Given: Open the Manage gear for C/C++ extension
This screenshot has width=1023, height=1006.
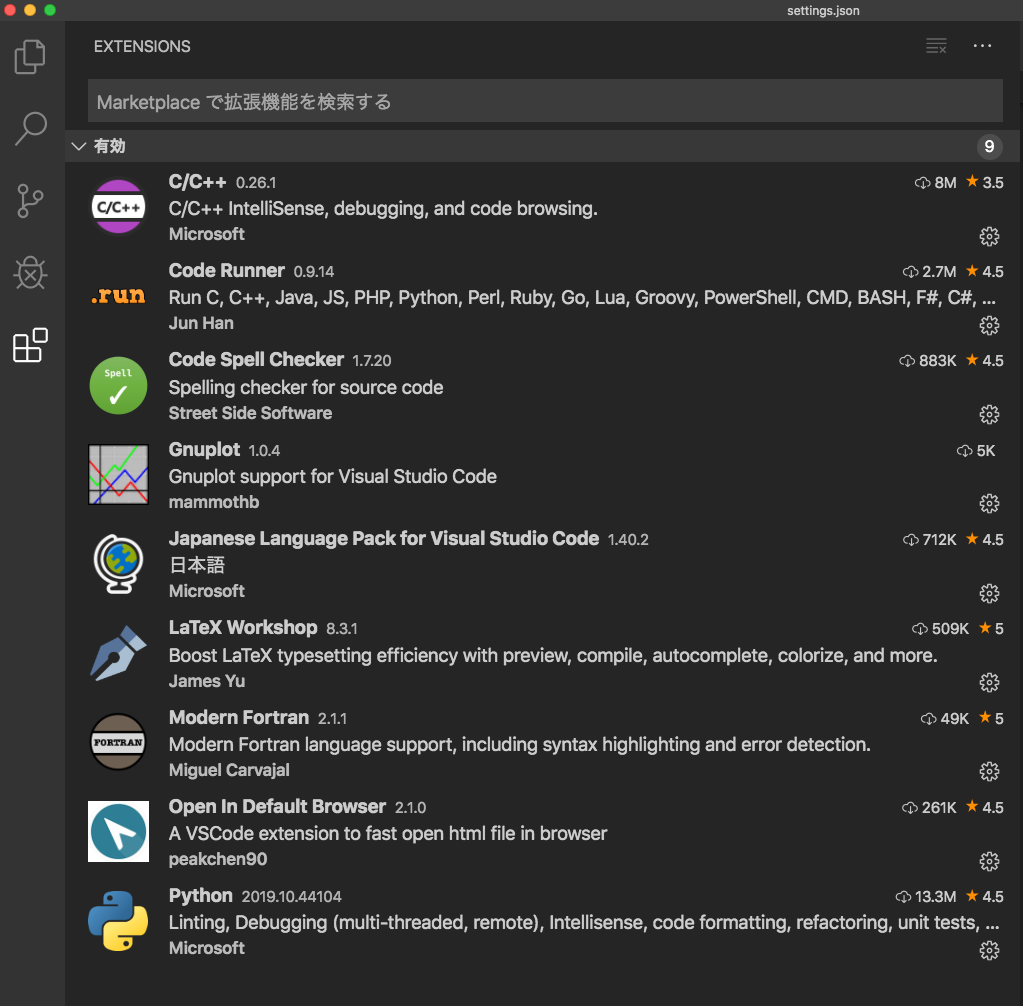Looking at the screenshot, I should click(988, 236).
